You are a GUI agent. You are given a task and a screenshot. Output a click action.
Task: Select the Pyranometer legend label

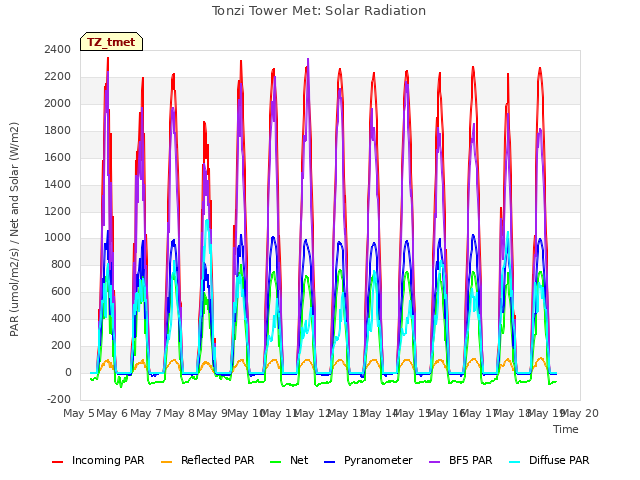tap(378, 460)
